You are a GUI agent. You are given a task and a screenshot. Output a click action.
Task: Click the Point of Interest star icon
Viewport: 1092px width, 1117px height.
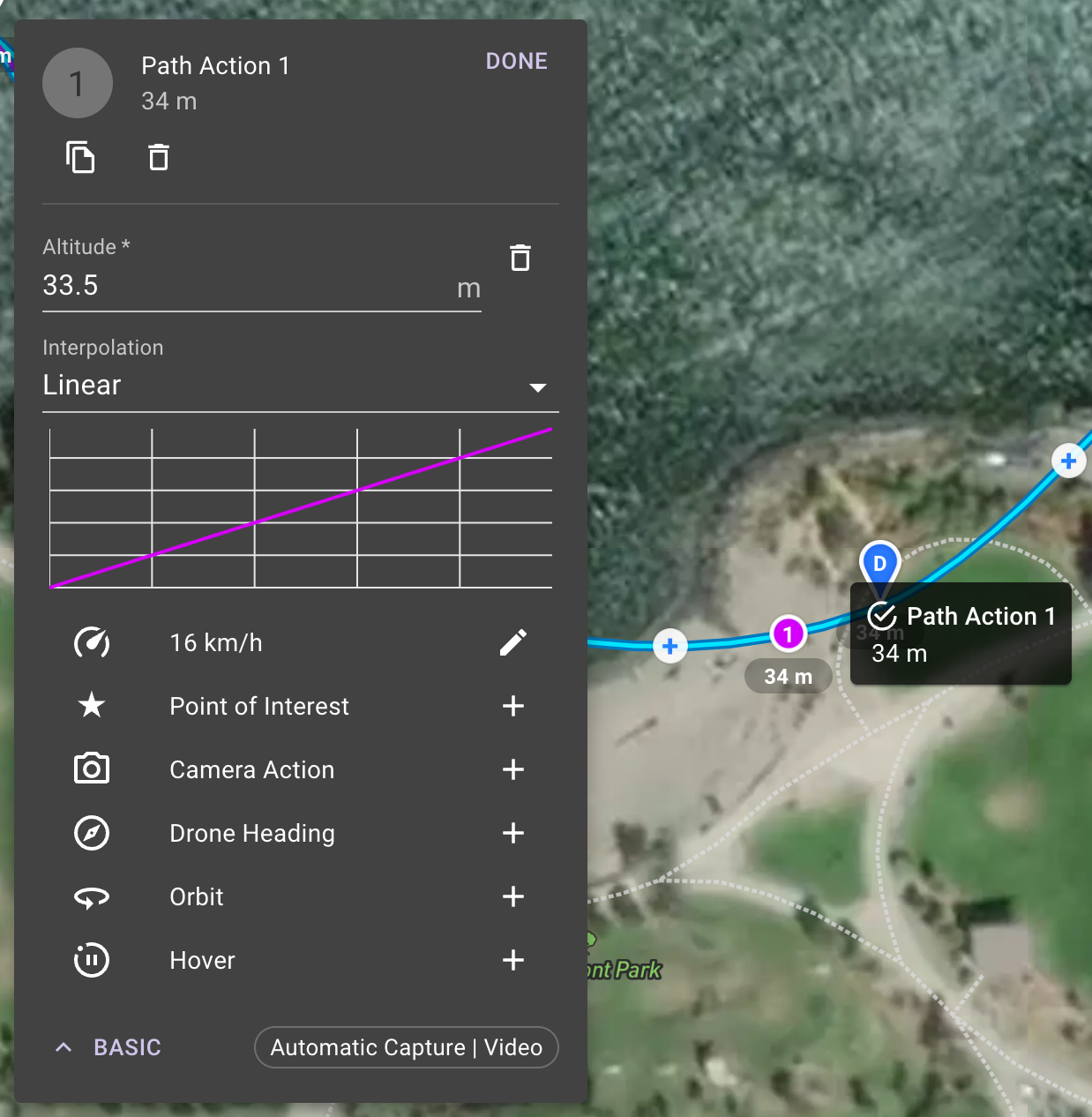click(x=92, y=706)
